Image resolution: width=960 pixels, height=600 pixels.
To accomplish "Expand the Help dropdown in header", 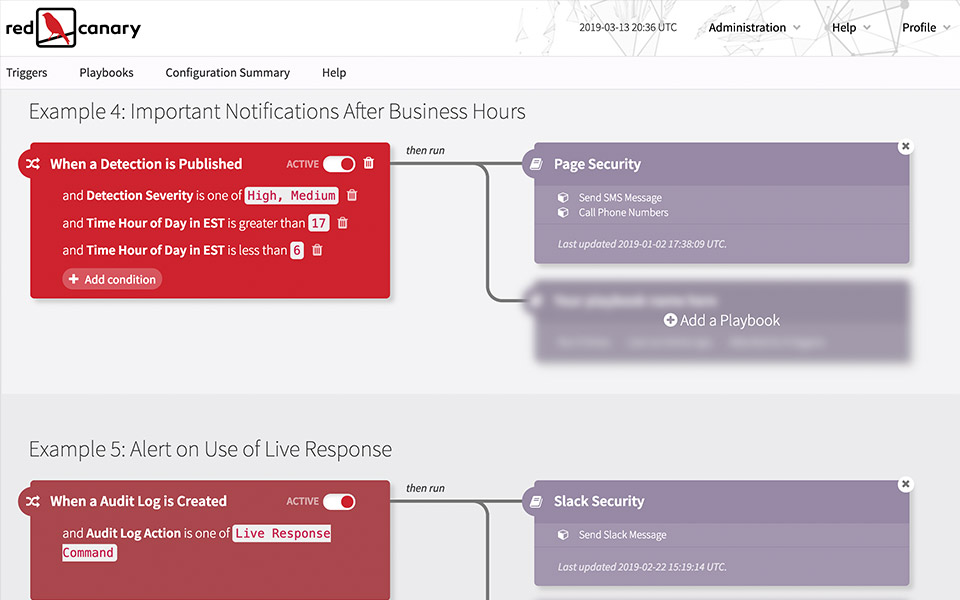I will pyautogui.click(x=851, y=28).
